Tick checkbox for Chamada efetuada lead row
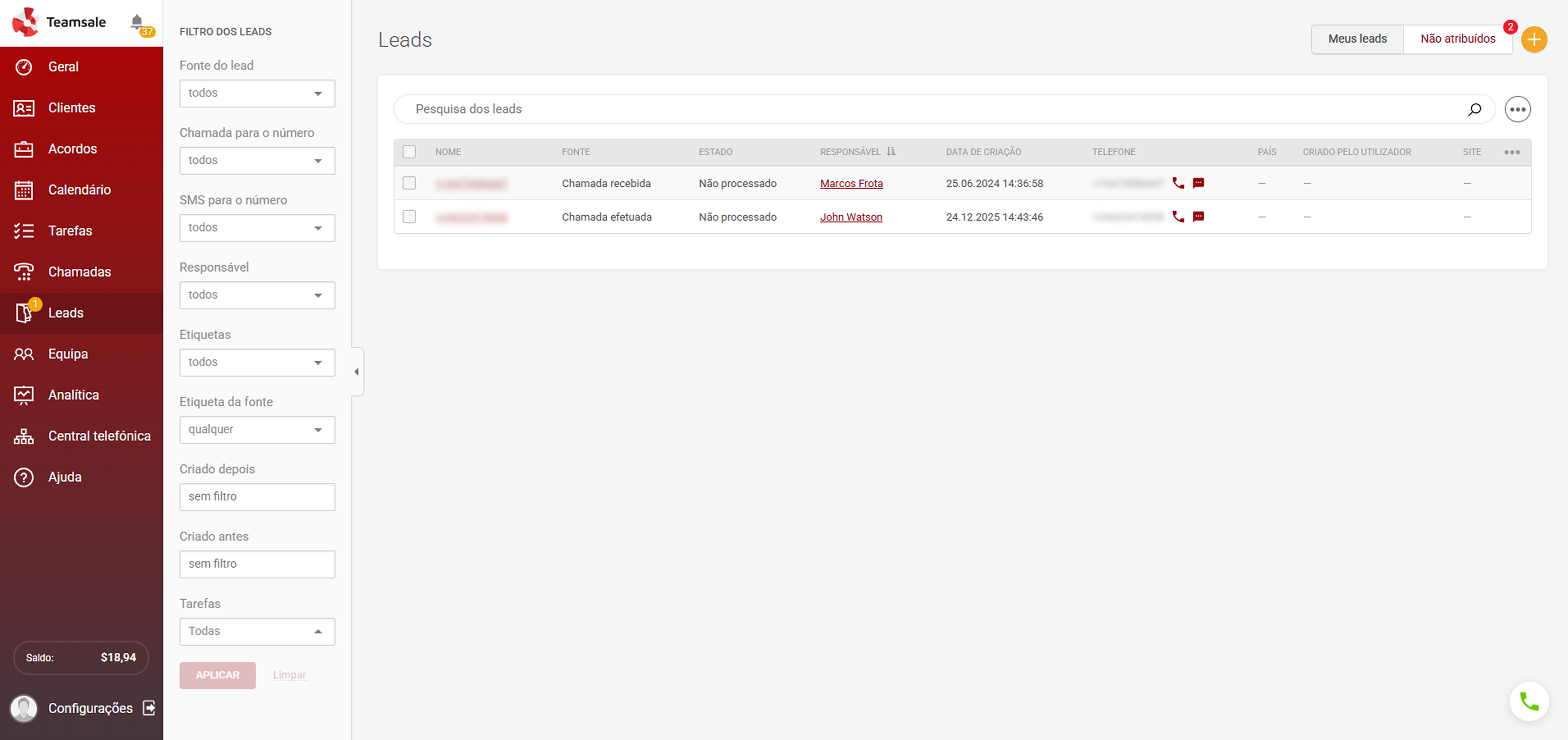 coord(409,217)
